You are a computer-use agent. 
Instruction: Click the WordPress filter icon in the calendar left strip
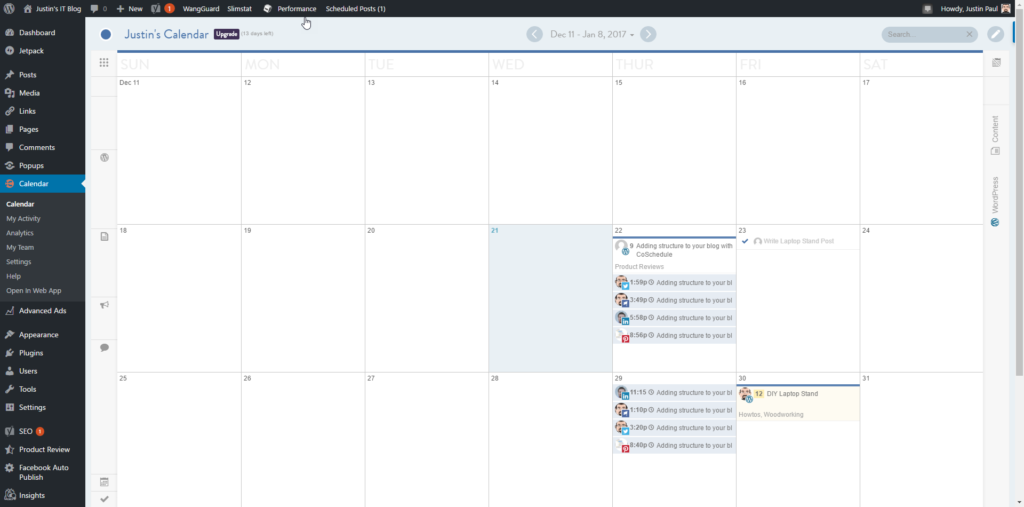pos(104,157)
